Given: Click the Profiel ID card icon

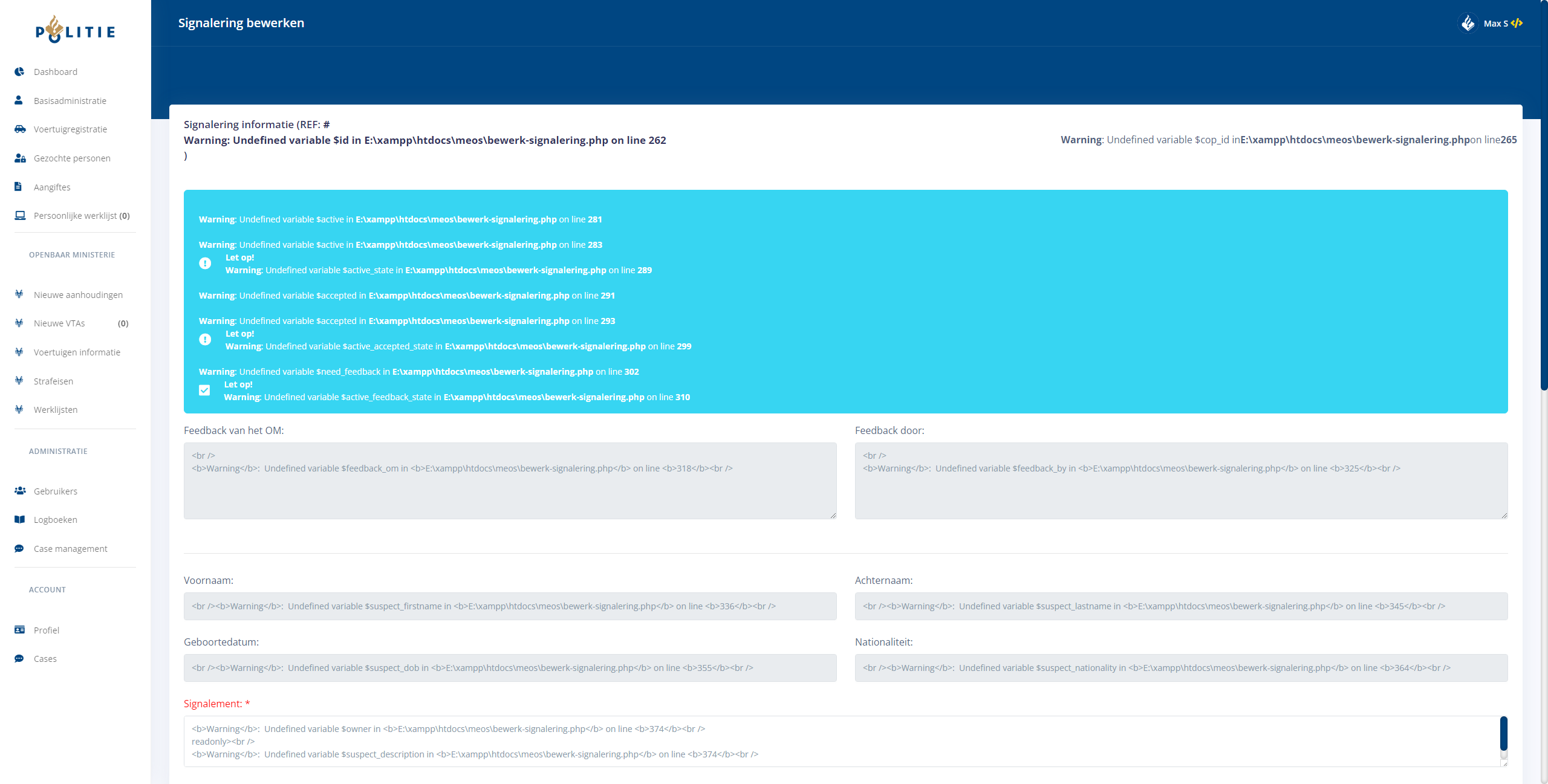Looking at the screenshot, I should (x=19, y=630).
